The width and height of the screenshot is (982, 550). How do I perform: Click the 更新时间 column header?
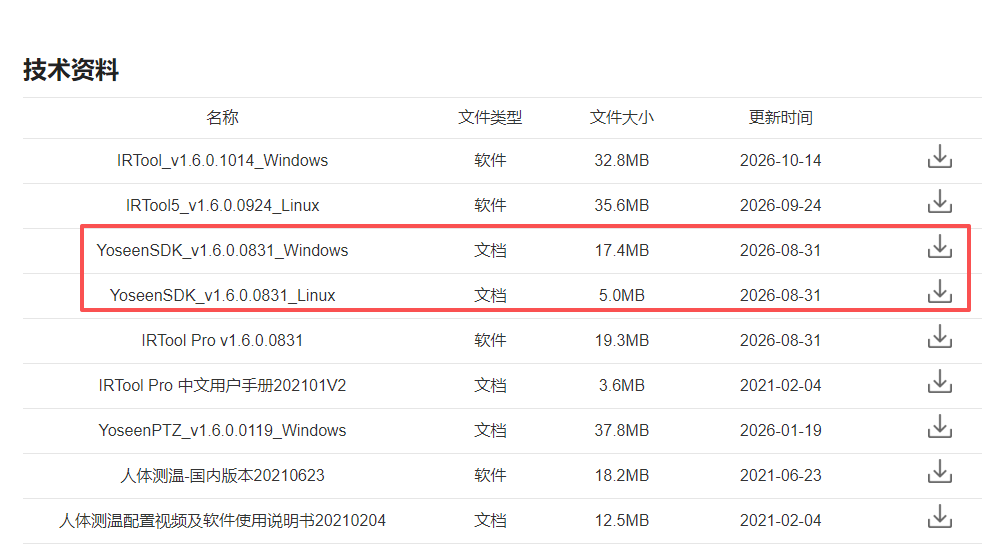pyautogui.click(x=780, y=118)
